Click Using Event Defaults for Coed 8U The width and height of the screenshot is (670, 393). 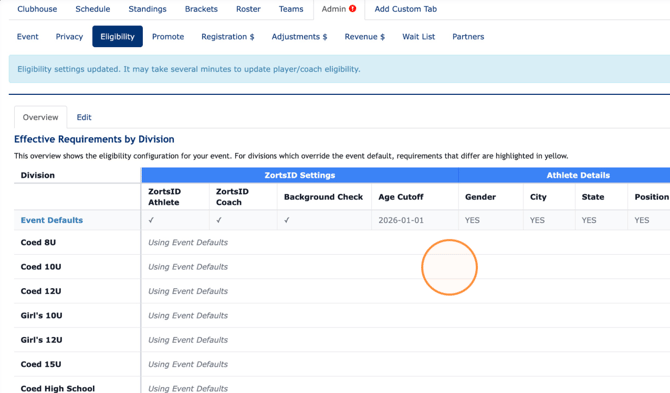(188, 242)
